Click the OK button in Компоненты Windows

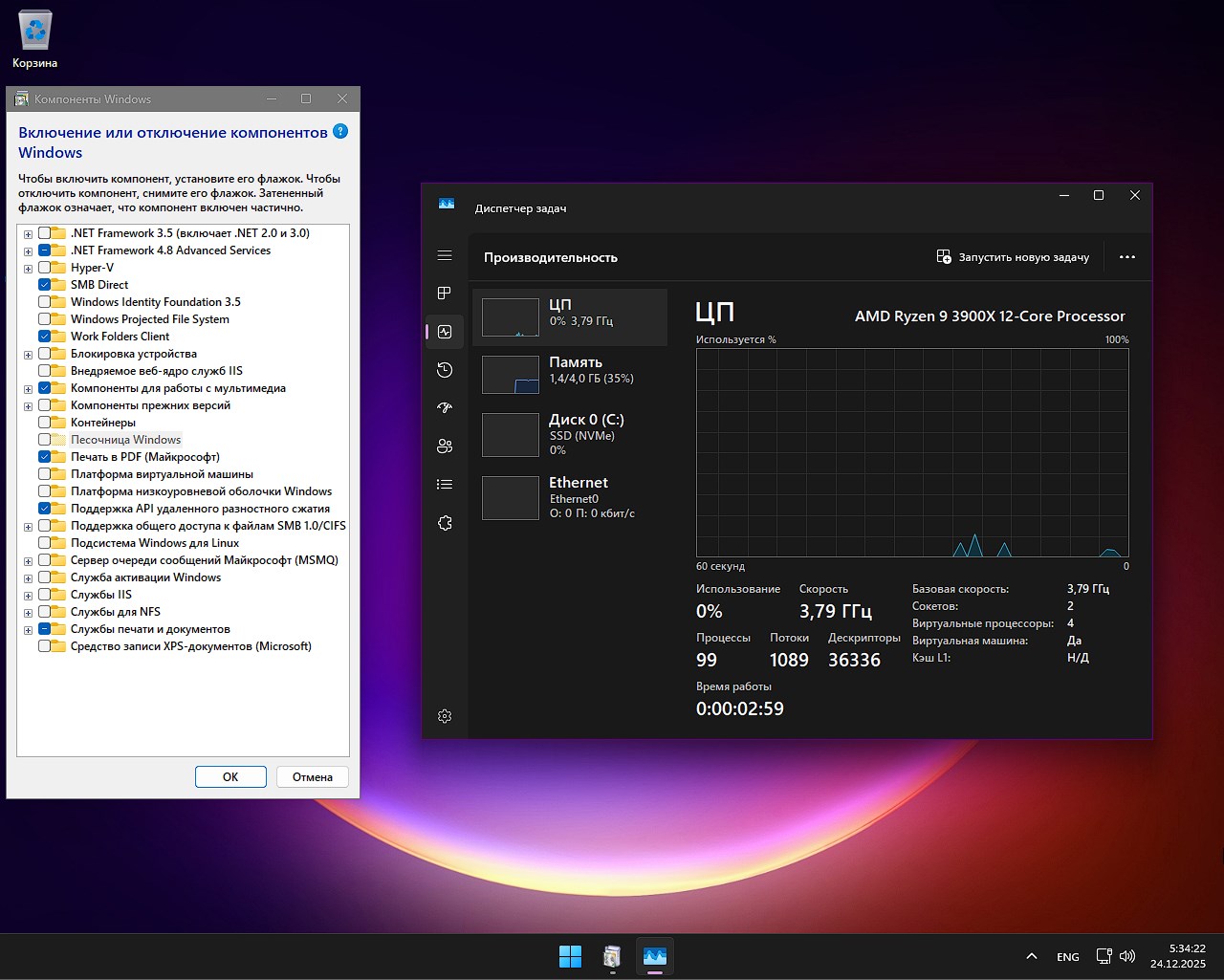[229, 776]
